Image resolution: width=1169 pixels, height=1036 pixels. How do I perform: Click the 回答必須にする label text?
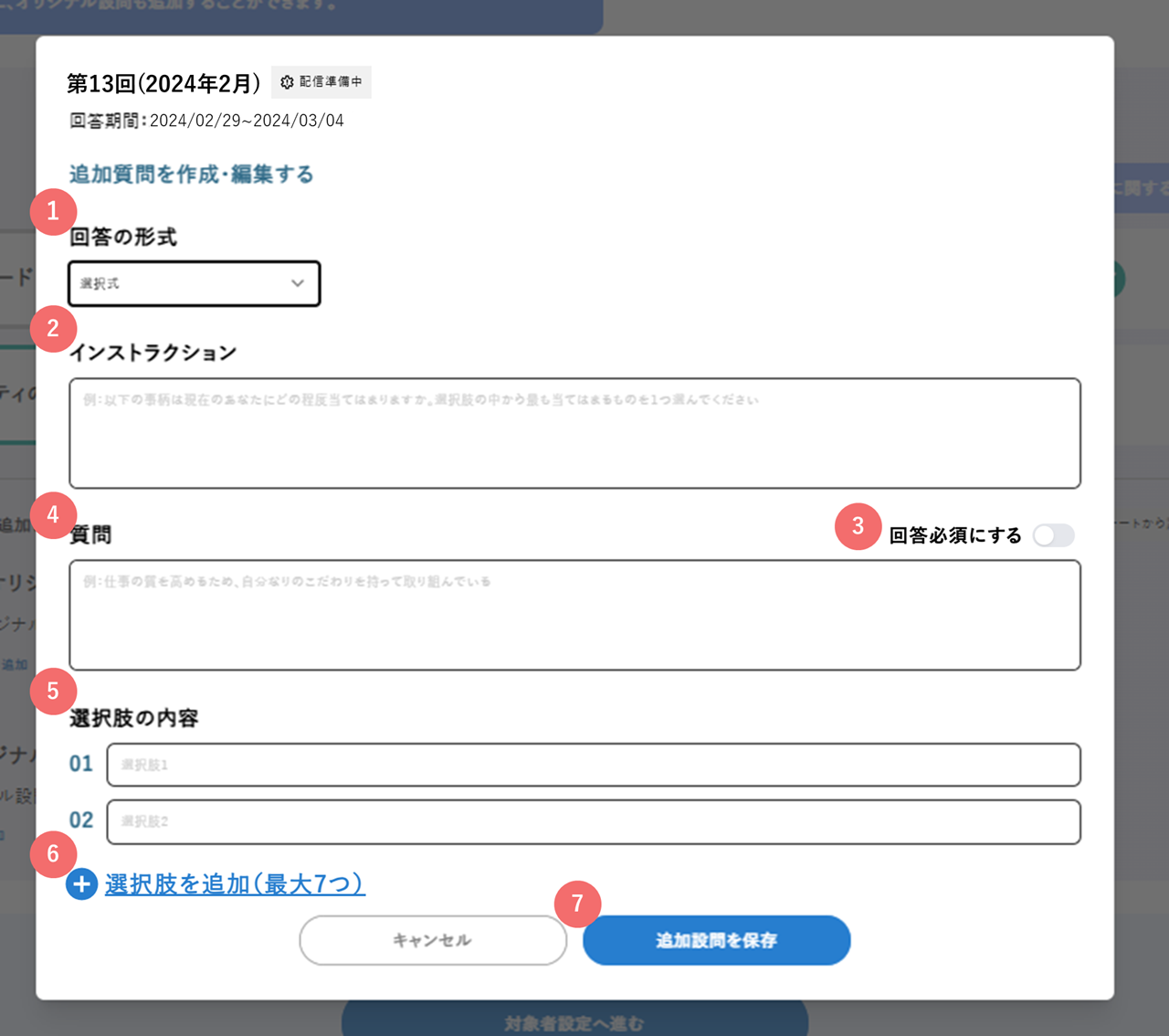[955, 535]
